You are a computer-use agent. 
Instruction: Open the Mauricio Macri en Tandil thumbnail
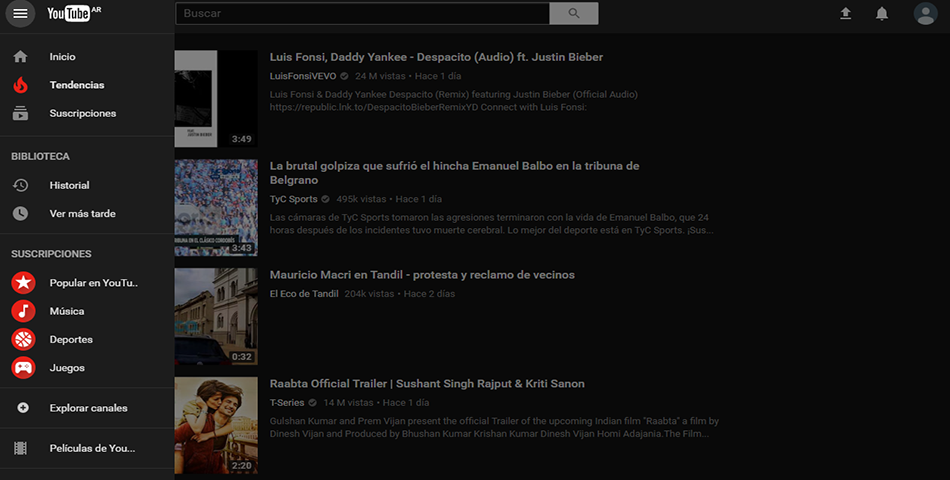216,316
